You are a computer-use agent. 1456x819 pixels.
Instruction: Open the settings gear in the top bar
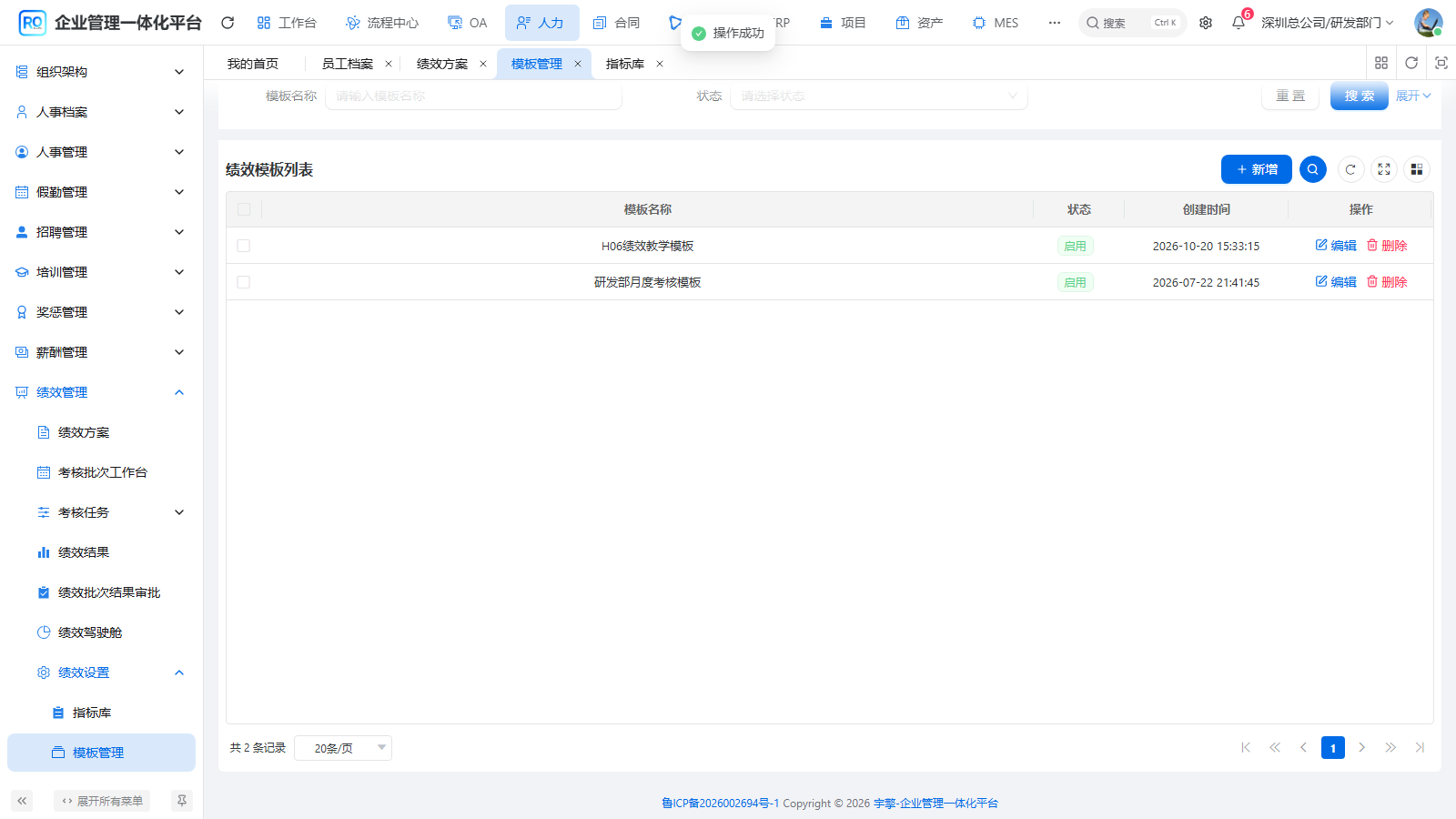point(1206,23)
